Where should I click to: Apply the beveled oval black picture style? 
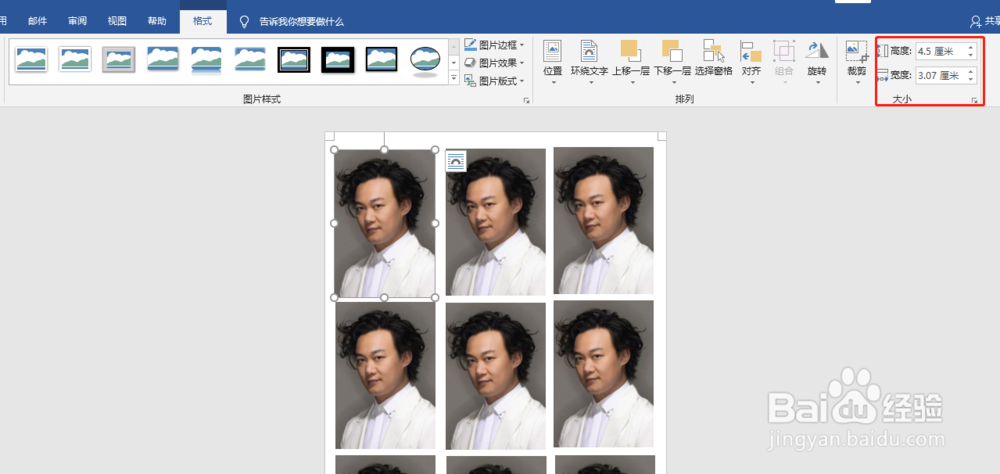click(x=425, y=59)
